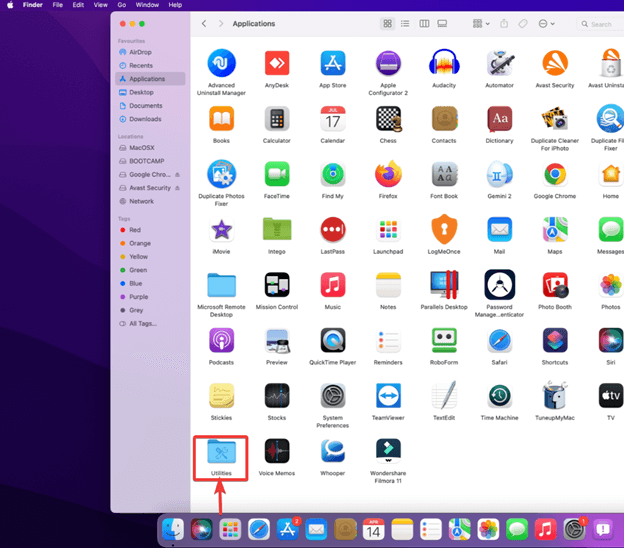The width and height of the screenshot is (624, 548).
Task: Launch the Dictionary app
Action: pyautogui.click(x=500, y=119)
